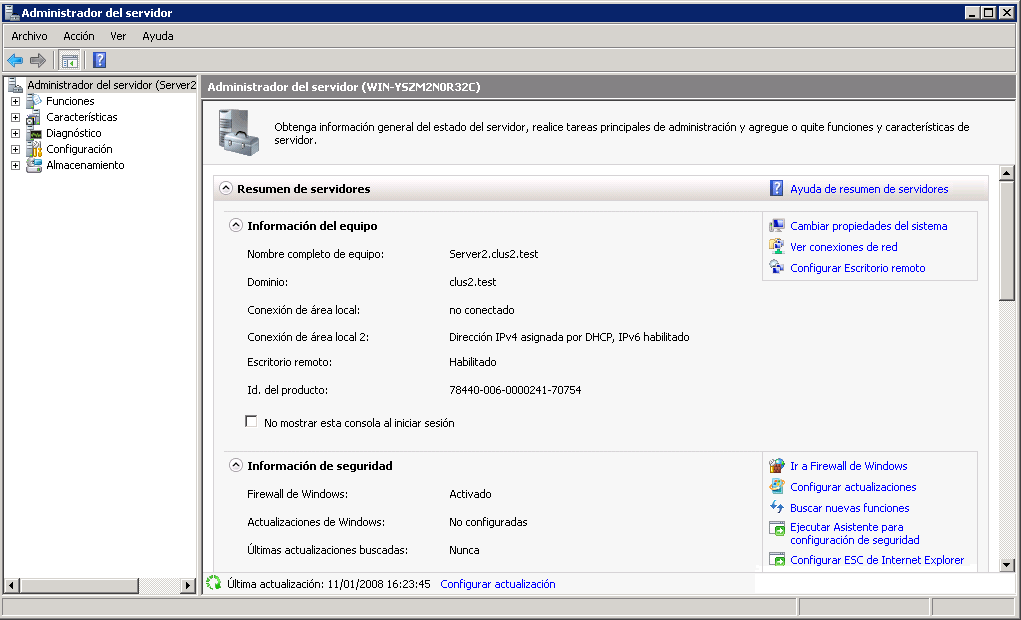The height and width of the screenshot is (620, 1021).
Task: Click the Forward arrow toolbar icon
Action: point(38,61)
